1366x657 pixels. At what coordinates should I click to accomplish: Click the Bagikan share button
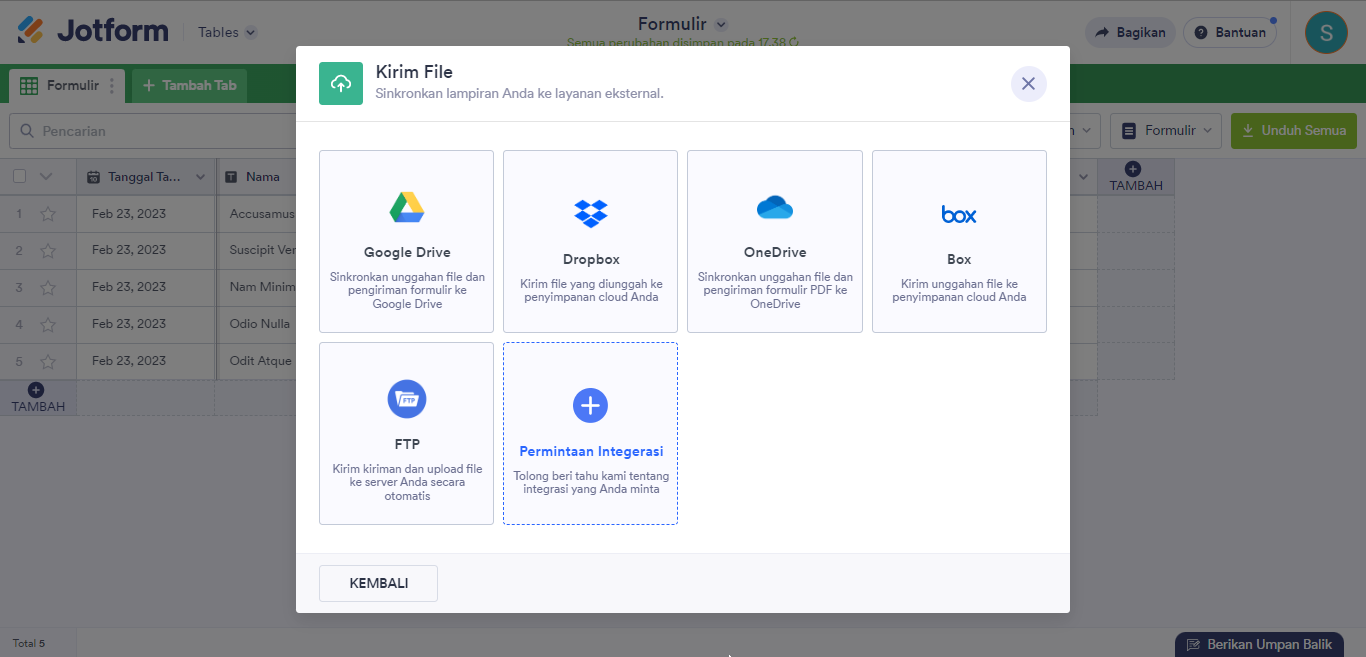[1130, 32]
